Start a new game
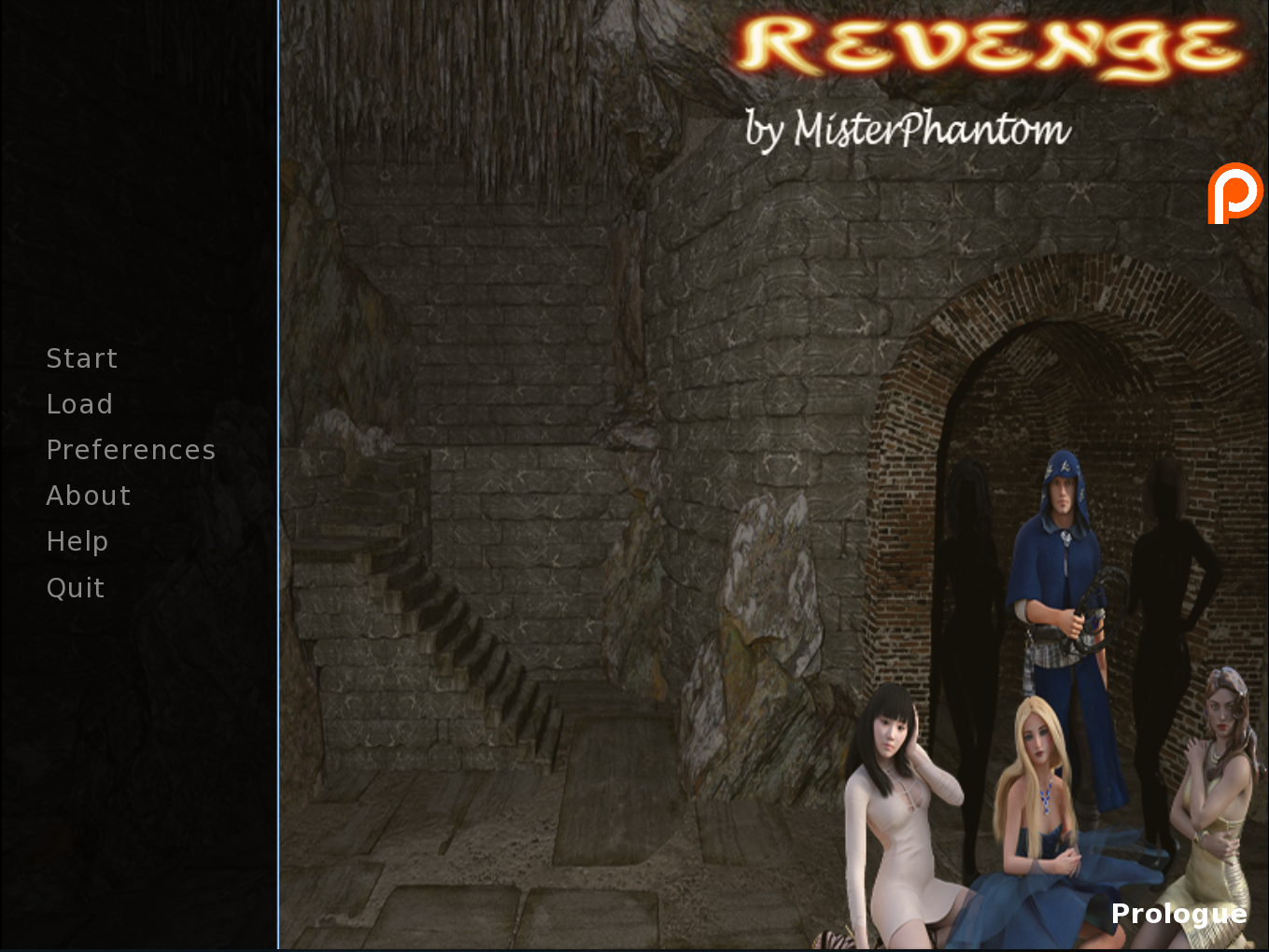Viewport: 1269px width, 952px height. click(82, 358)
